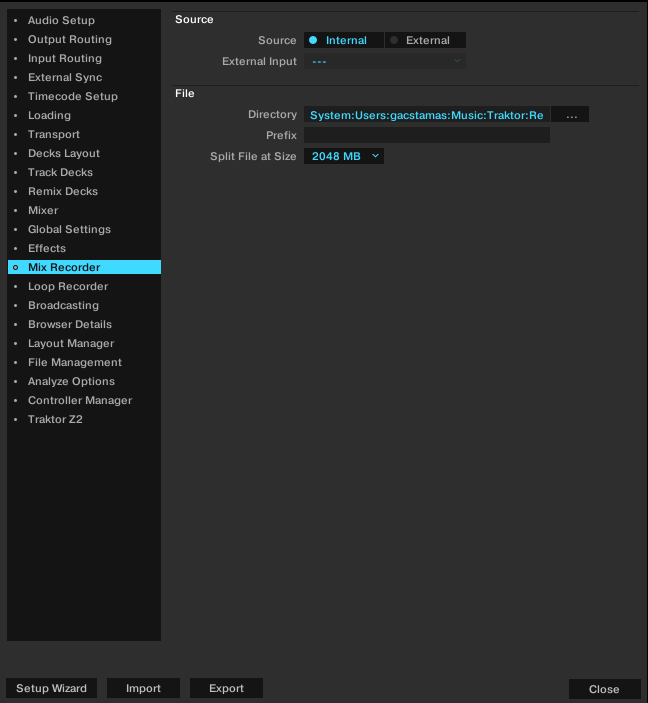Browse for directory with the ... button
Image resolution: width=648 pixels, height=703 pixels.
(x=570, y=115)
